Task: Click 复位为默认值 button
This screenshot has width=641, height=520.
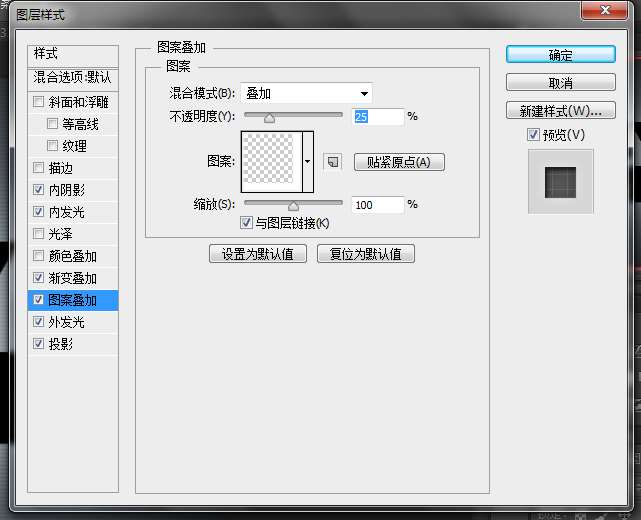Action: (365, 254)
